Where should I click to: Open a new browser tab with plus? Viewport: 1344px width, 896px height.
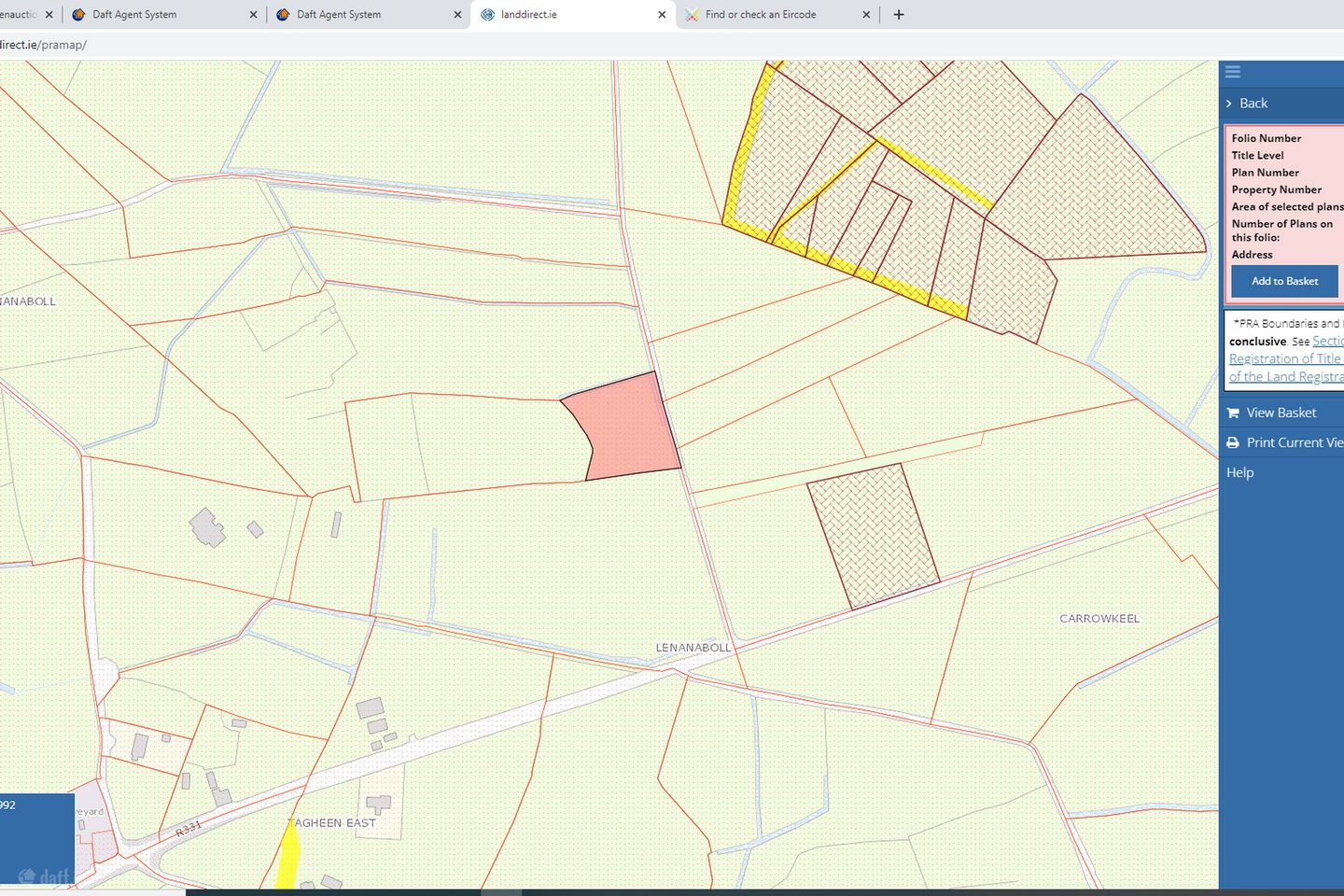[x=899, y=15]
